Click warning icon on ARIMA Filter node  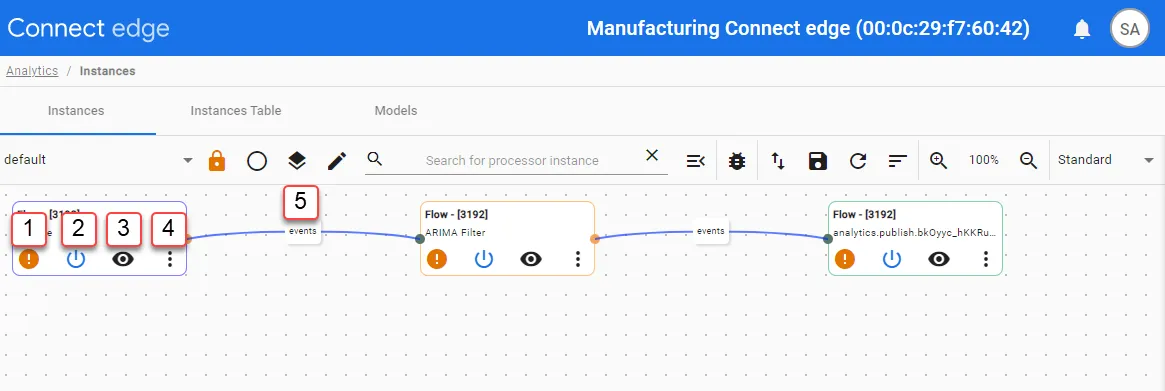click(437, 259)
